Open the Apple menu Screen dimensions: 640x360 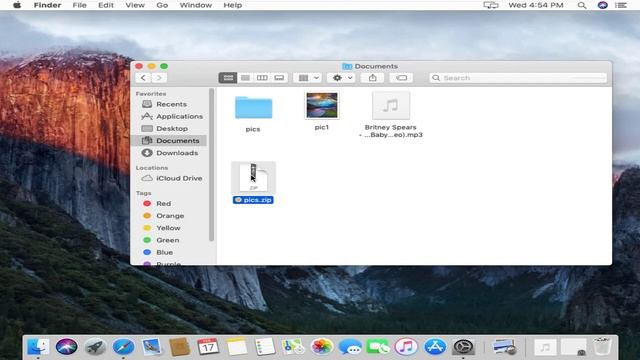[17, 5]
